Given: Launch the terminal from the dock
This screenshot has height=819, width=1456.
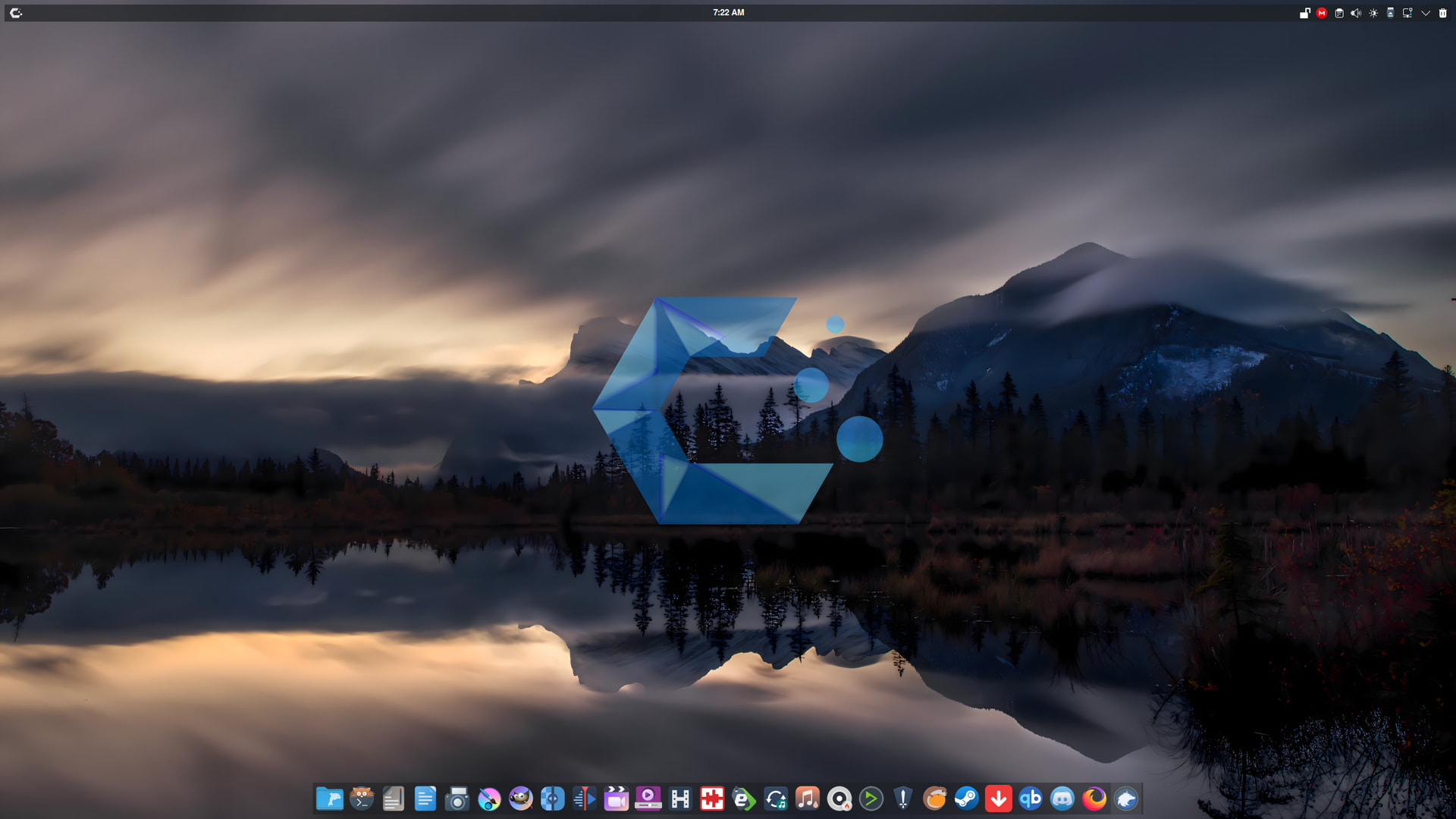Looking at the screenshot, I should [x=362, y=799].
